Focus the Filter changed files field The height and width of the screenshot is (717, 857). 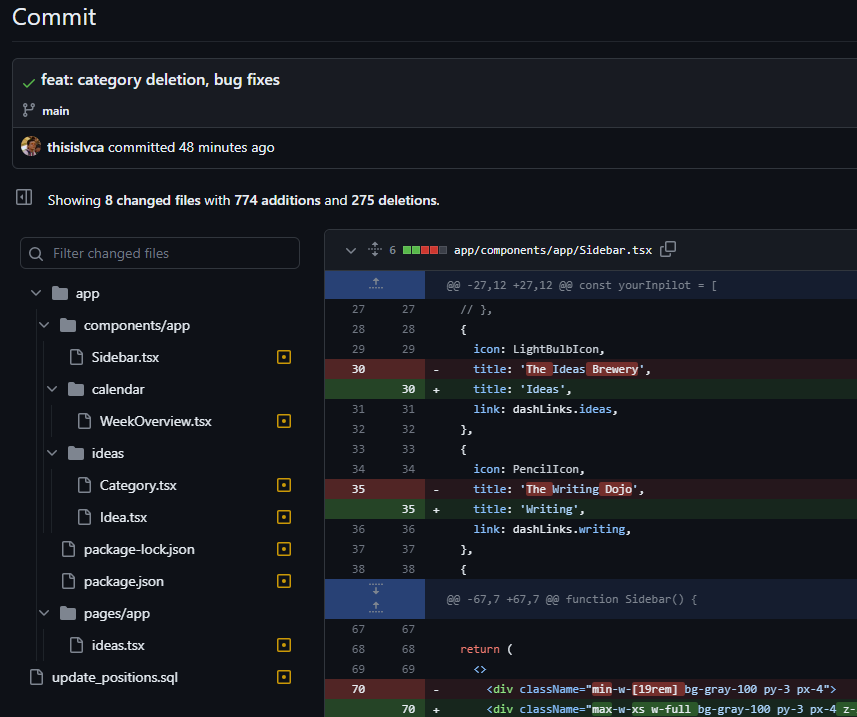160,253
